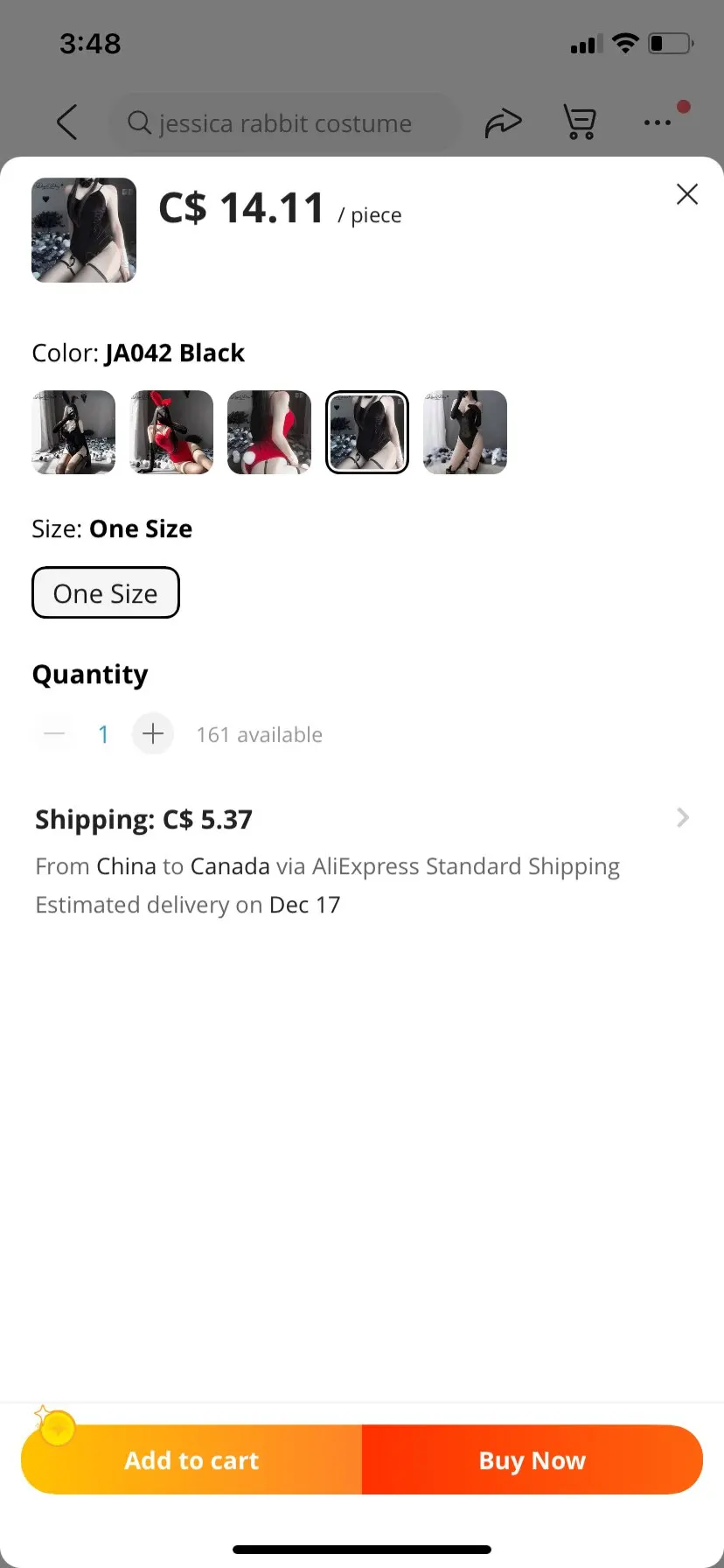Select the first black bunny color swatch

73,432
